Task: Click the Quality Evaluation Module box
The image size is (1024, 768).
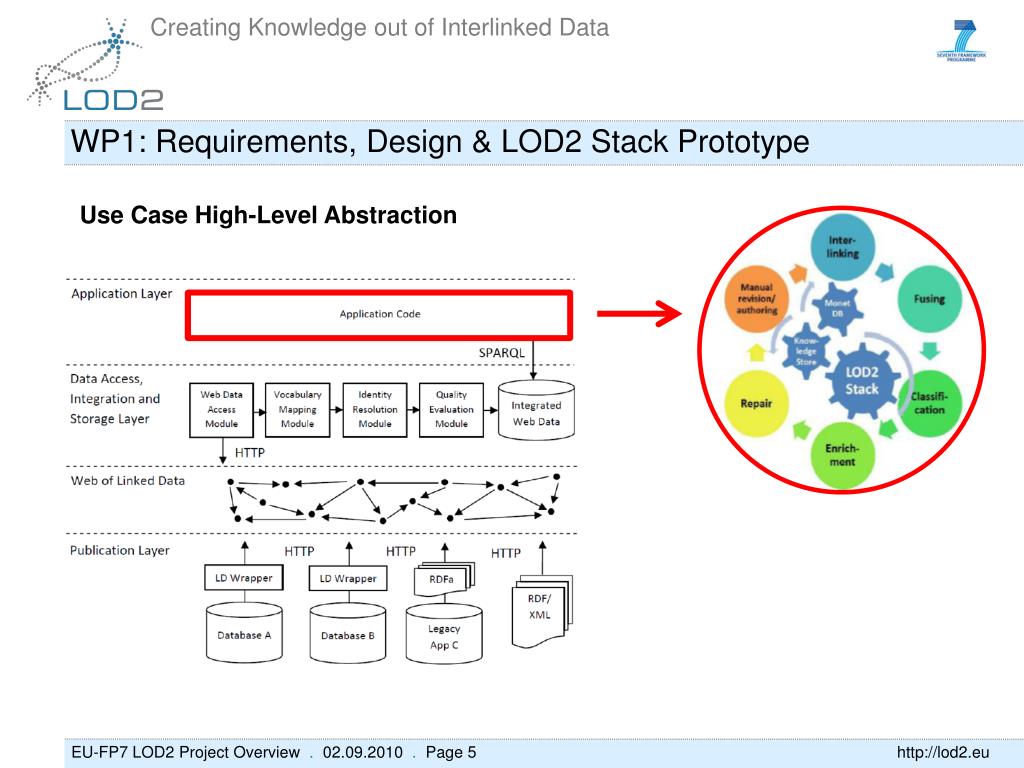Action: pyautogui.click(x=451, y=409)
